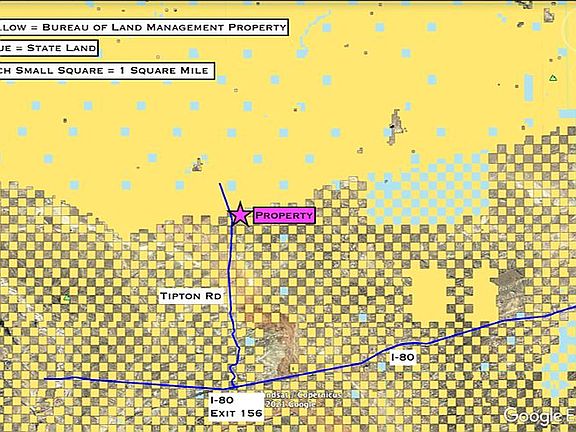This screenshot has height=432, width=576.
Task: Click the blue checkered state land cluster
Action: click(x=428, y=191)
